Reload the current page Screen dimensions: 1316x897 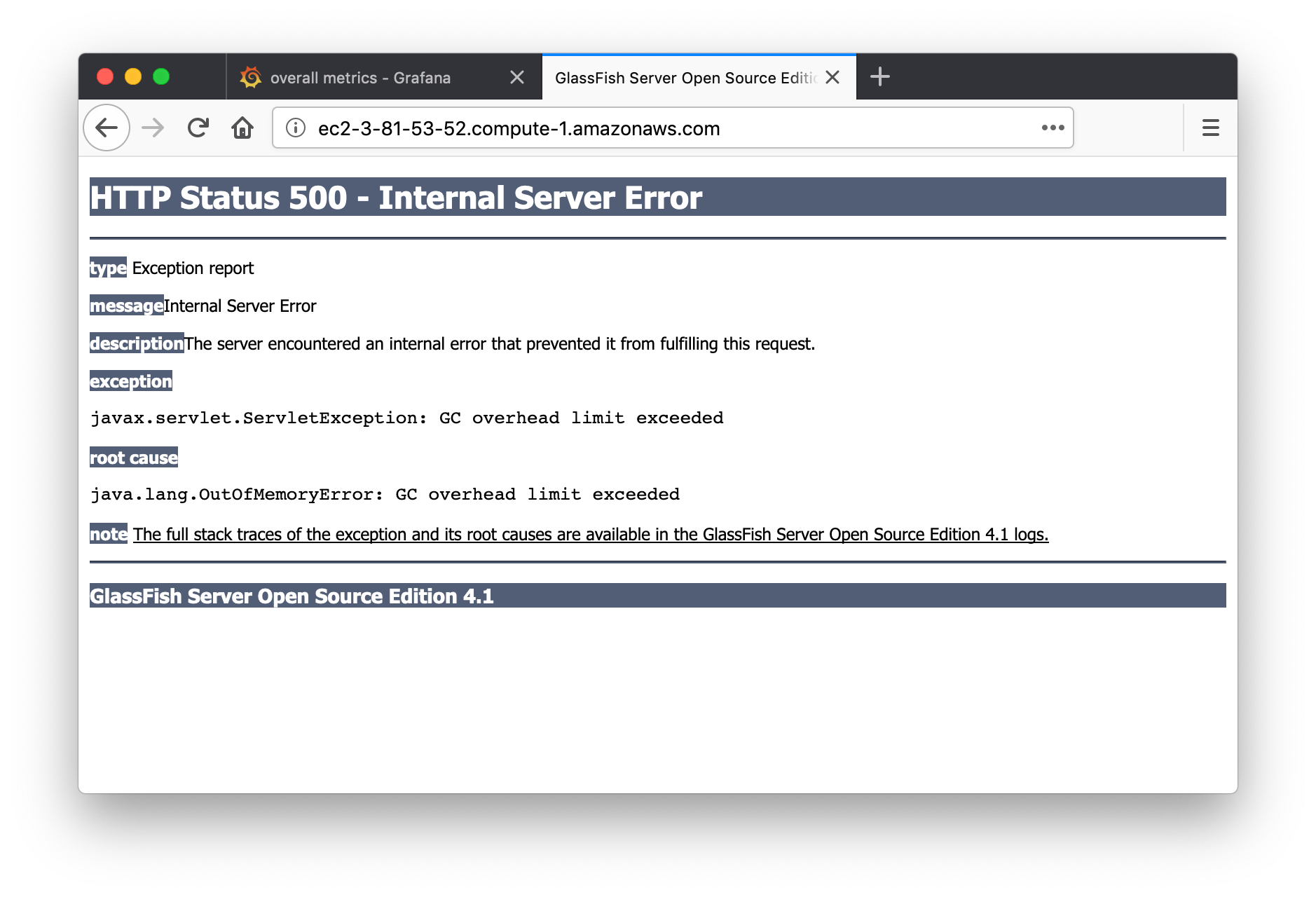click(x=198, y=128)
